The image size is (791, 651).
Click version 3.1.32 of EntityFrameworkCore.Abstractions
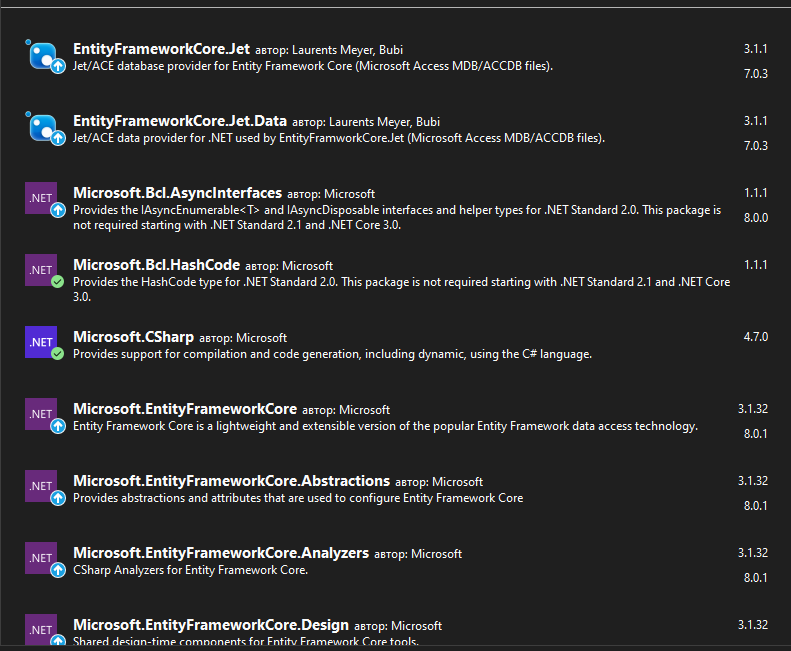click(753, 481)
